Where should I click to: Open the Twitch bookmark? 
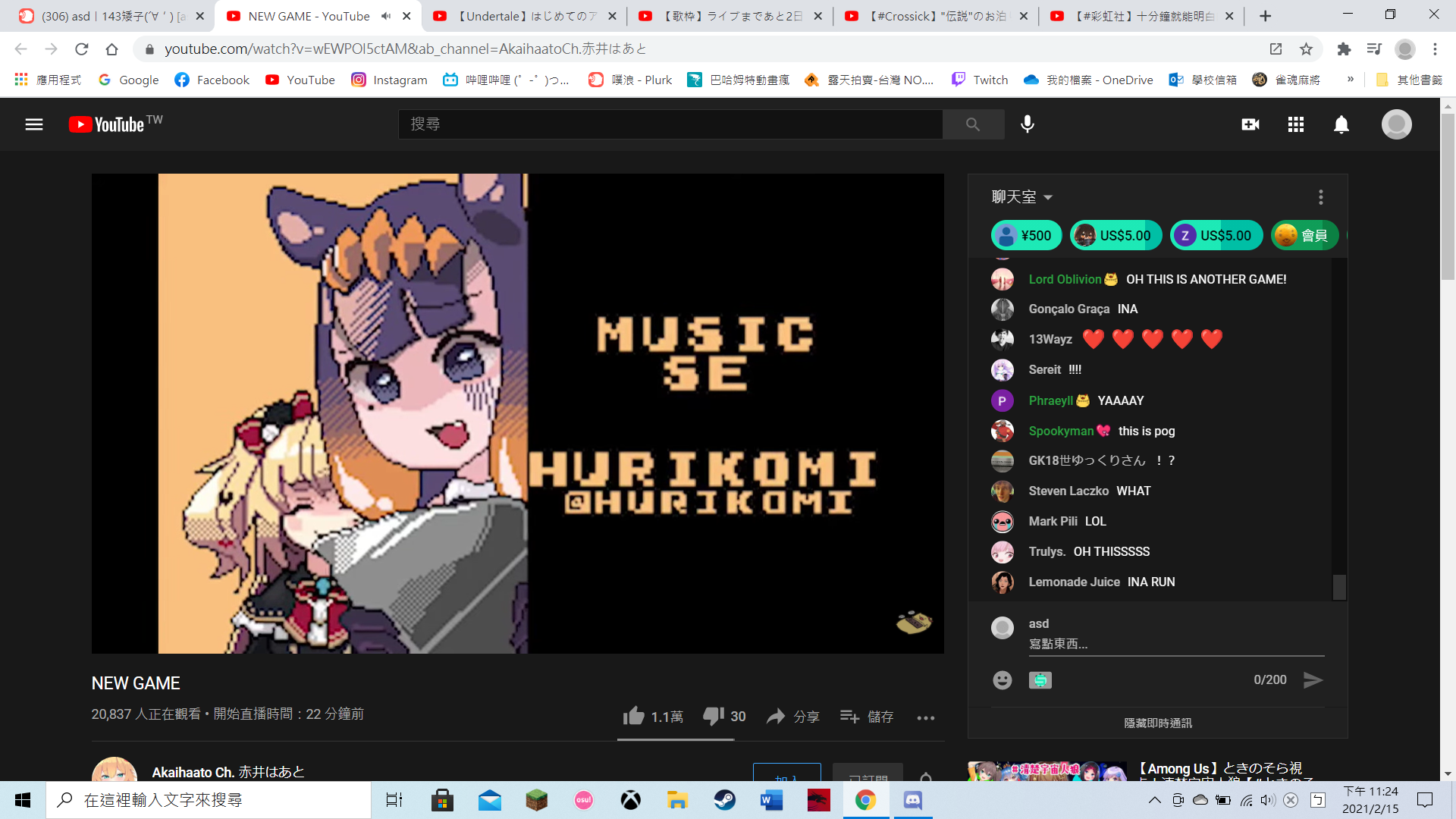(980, 80)
